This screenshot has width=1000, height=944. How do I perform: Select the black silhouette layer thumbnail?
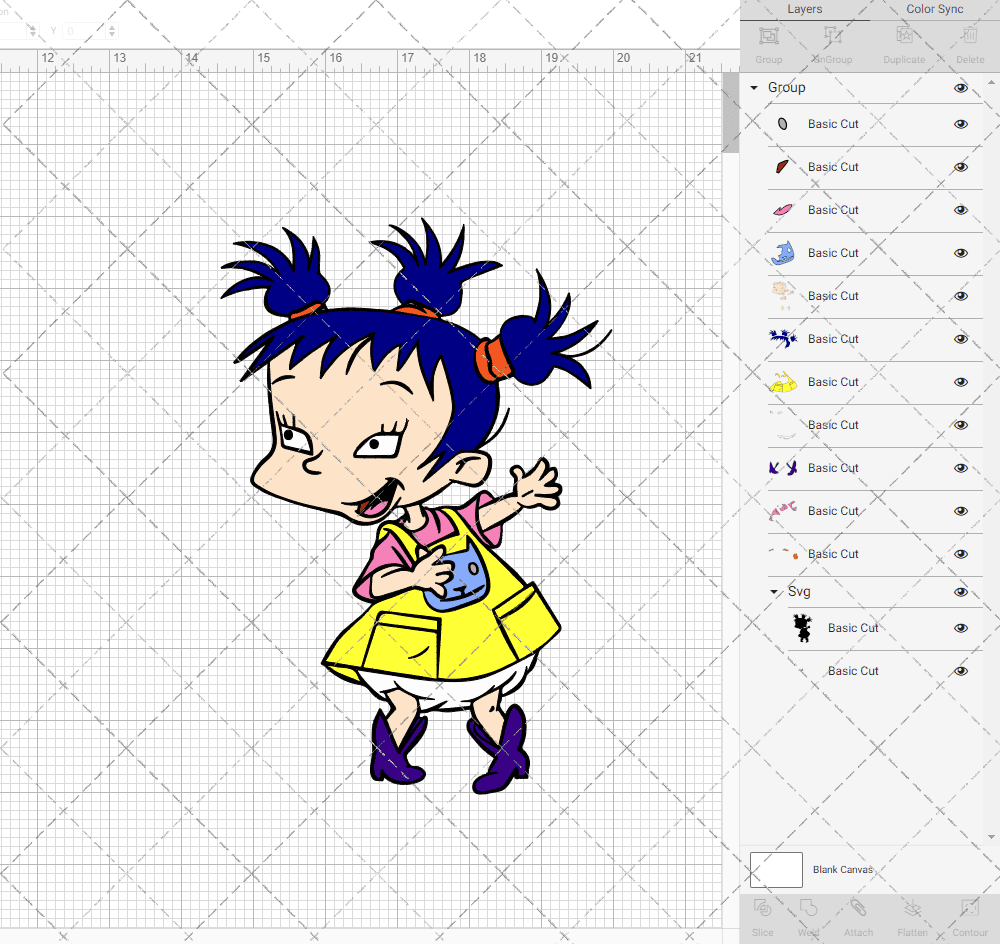coord(803,628)
